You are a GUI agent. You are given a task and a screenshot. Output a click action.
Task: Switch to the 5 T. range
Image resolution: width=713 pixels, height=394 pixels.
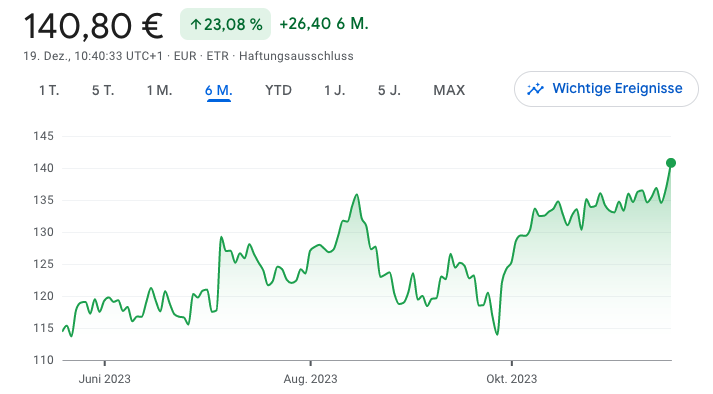(x=103, y=90)
